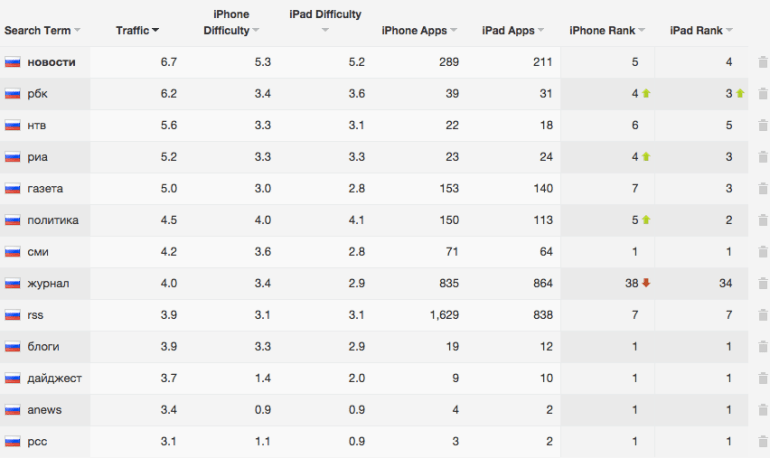Click iPhone Apps count 1,629 for rss
This screenshot has width=770, height=458.
coord(444,315)
